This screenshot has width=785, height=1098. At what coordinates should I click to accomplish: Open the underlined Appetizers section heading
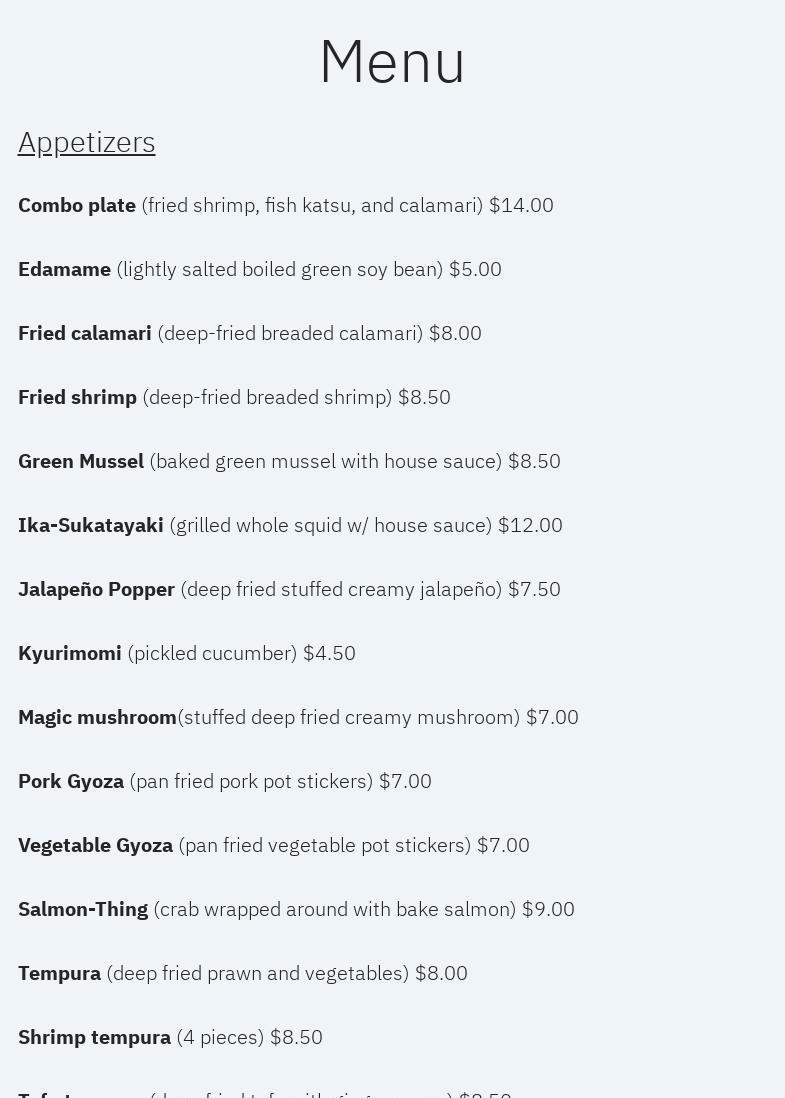point(87,143)
